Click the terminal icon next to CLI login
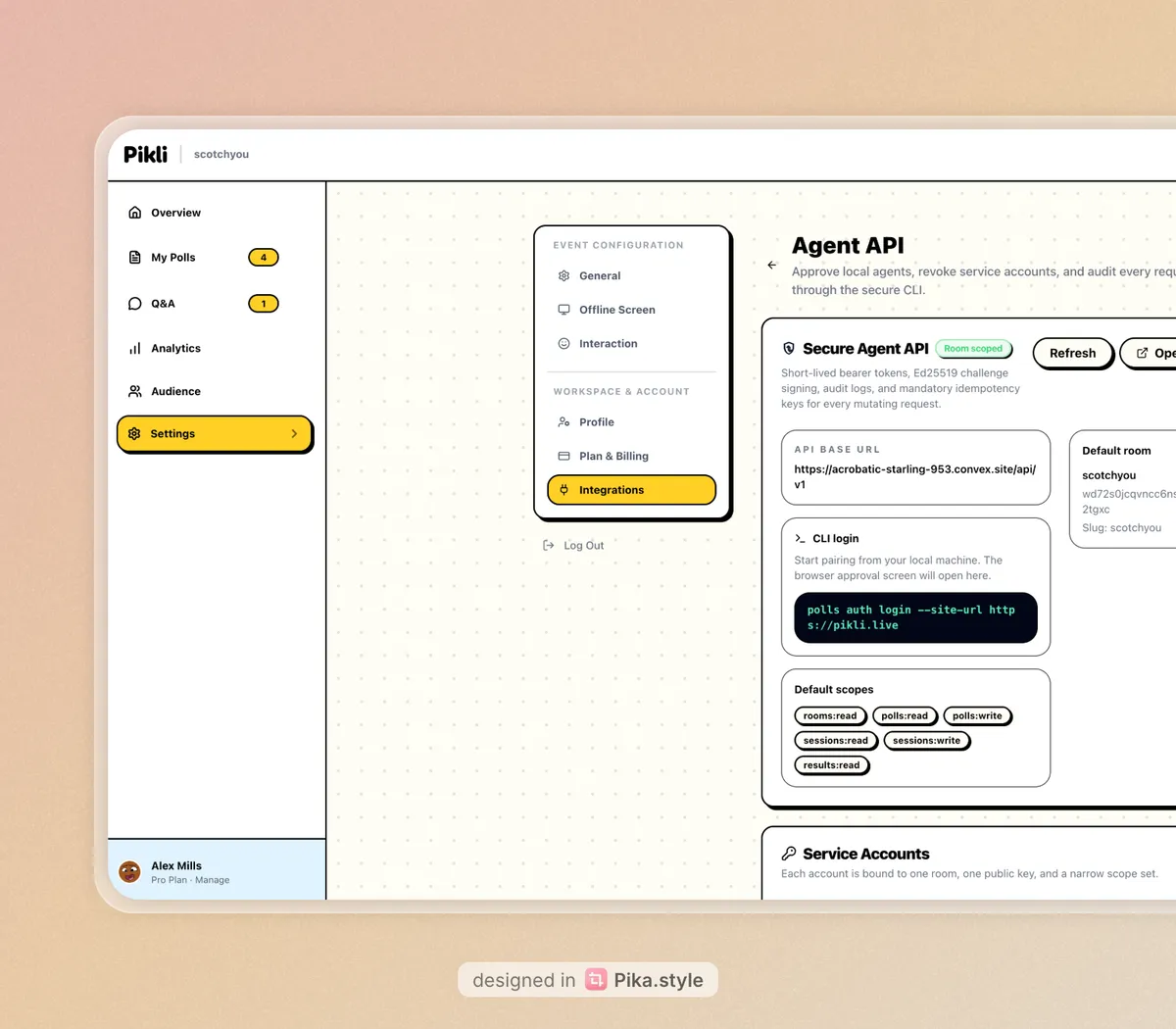1176x1029 pixels. click(801, 537)
